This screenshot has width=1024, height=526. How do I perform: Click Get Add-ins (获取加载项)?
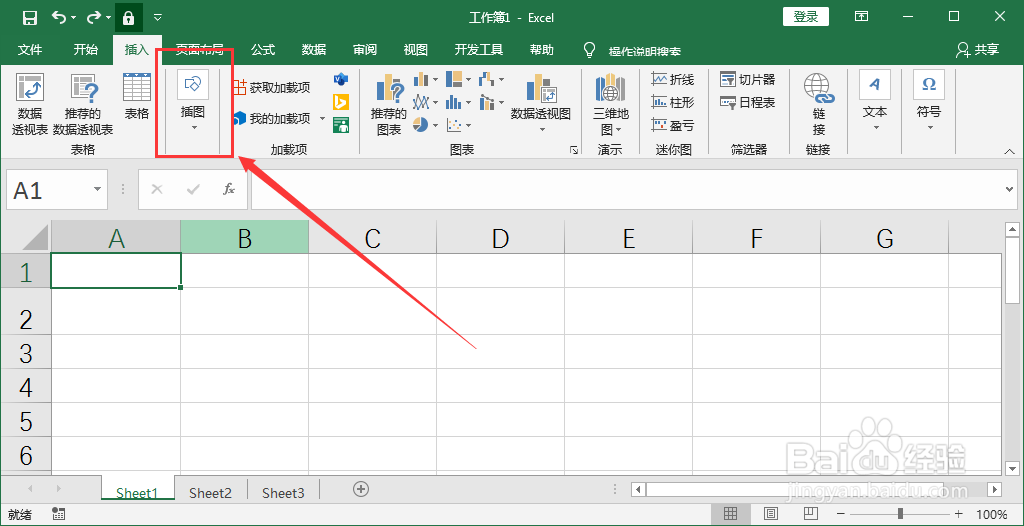click(x=271, y=88)
